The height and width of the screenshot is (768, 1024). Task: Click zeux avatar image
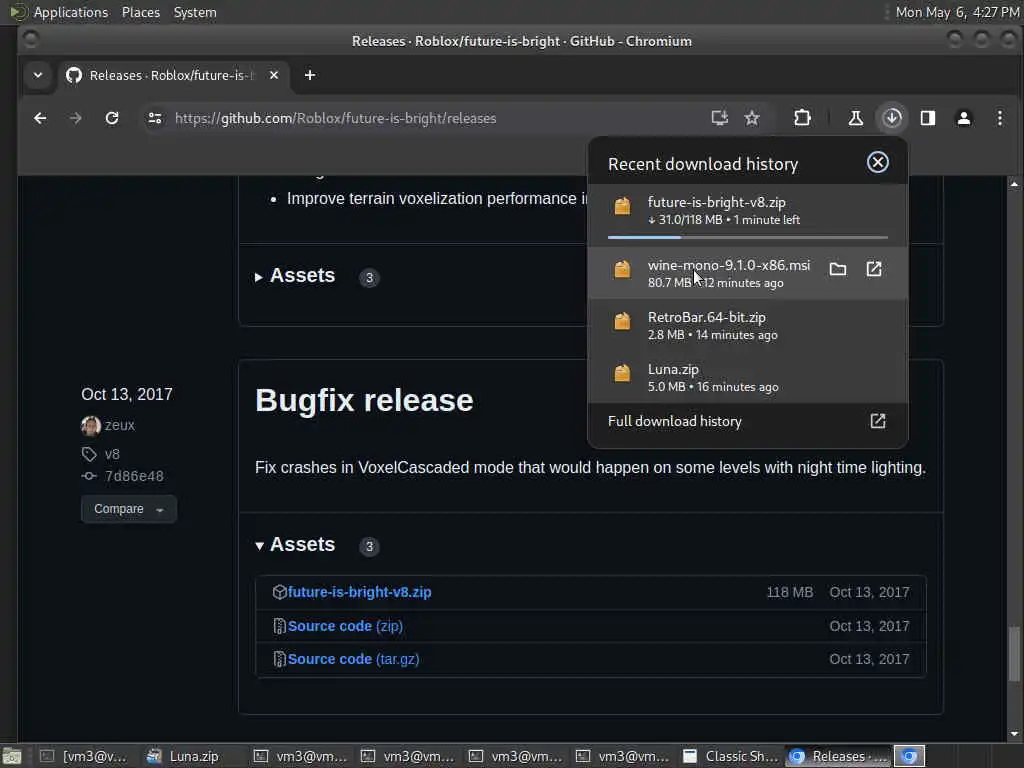point(90,425)
